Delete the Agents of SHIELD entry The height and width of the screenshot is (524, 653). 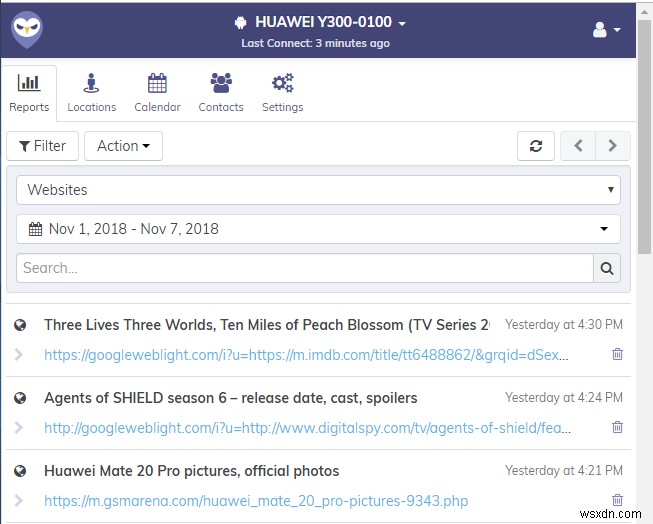(x=617, y=427)
